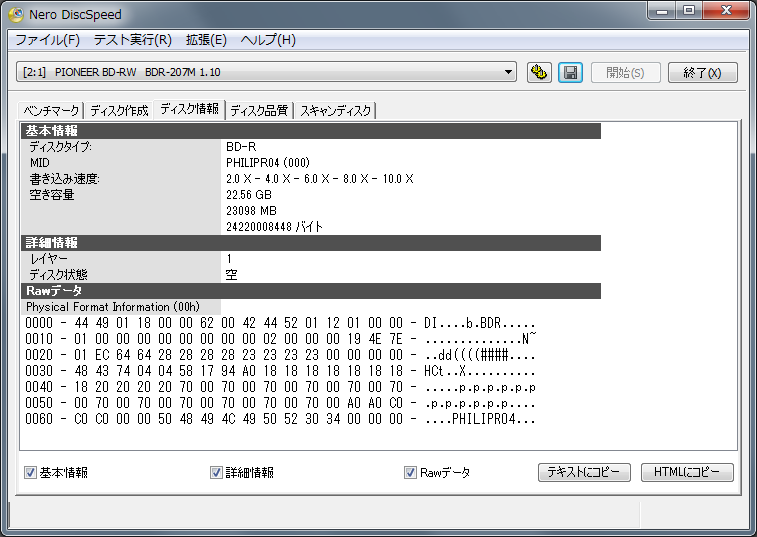The width and height of the screenshot is (757, 537).
Task: Click the BD-R disc type value
Action: coord(241,147)
